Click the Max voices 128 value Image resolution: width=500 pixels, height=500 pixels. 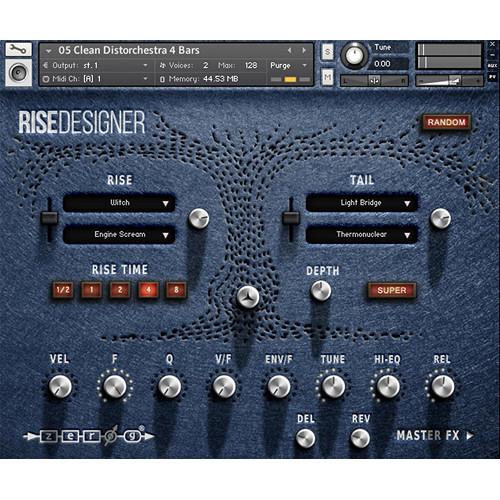(x=251, y=65)
